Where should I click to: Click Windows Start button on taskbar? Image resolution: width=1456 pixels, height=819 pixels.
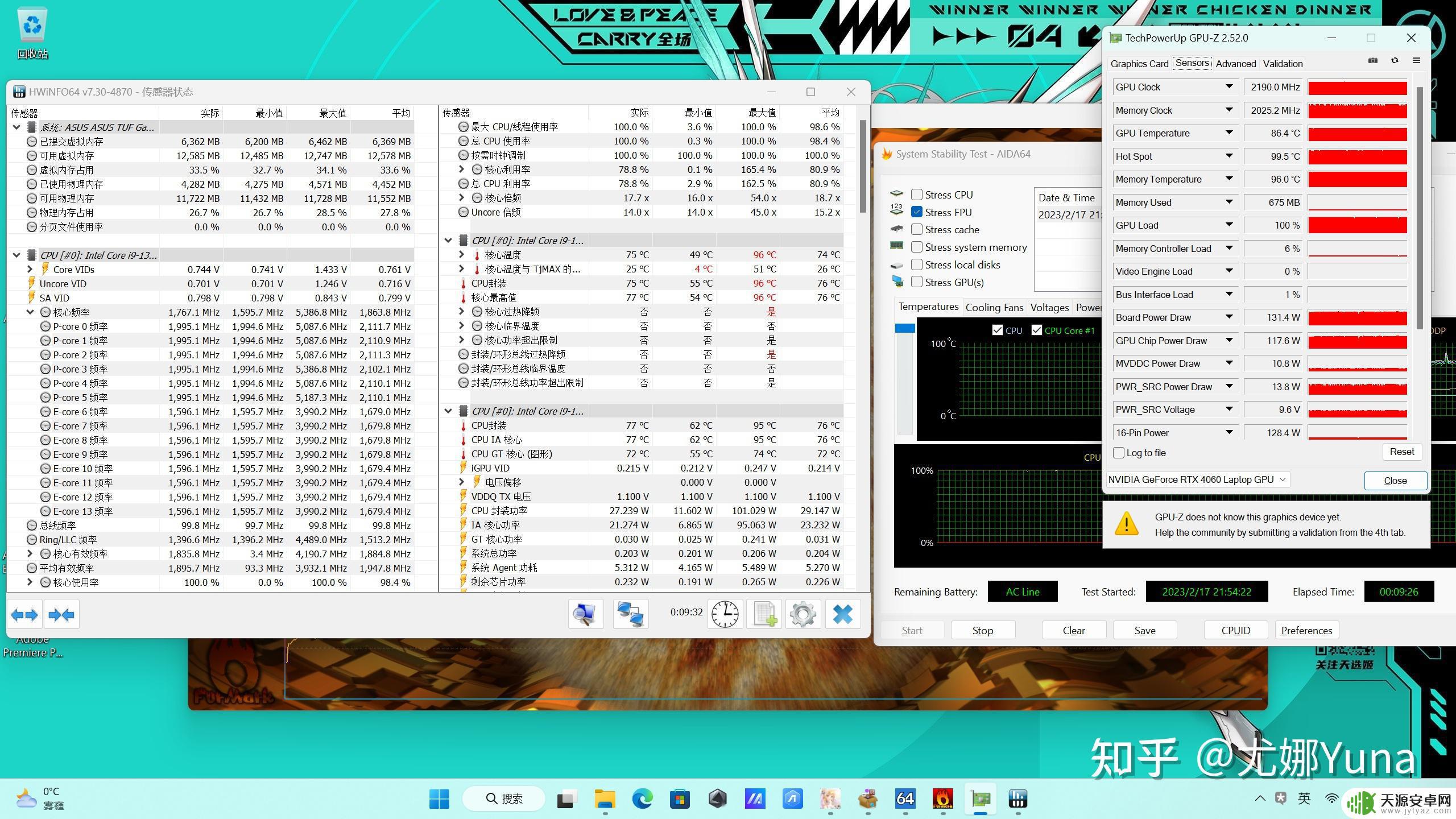tap(439, 799)
